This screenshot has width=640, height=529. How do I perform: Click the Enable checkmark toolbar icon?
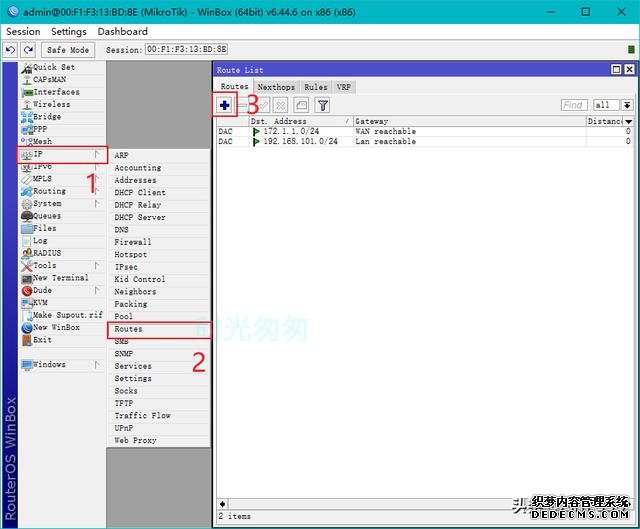pyautogui.click(x=263, y=105)
